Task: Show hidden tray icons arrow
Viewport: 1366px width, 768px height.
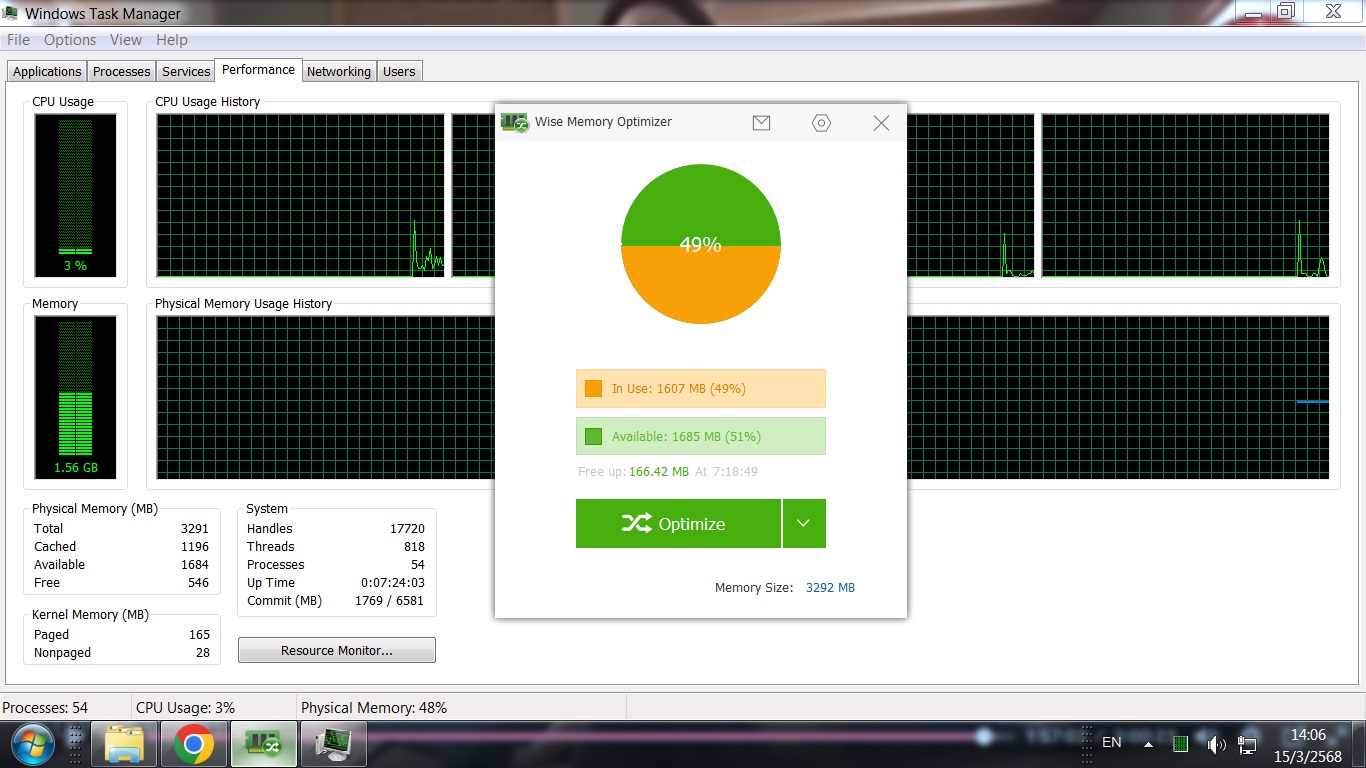Action: click(1148, 744)
